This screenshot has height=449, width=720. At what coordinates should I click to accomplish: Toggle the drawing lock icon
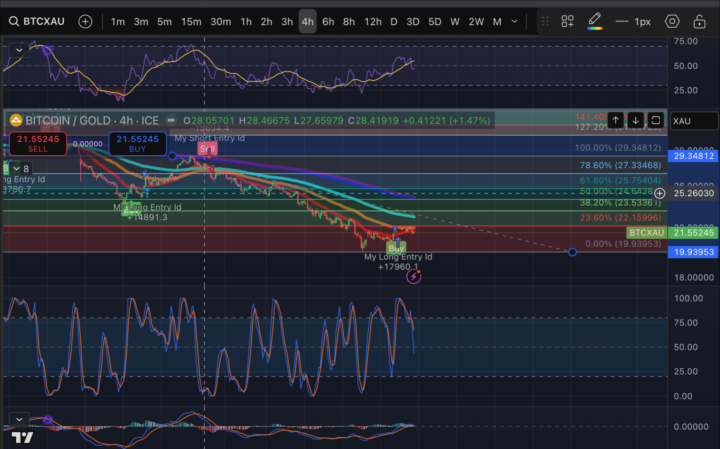[699, 21]
